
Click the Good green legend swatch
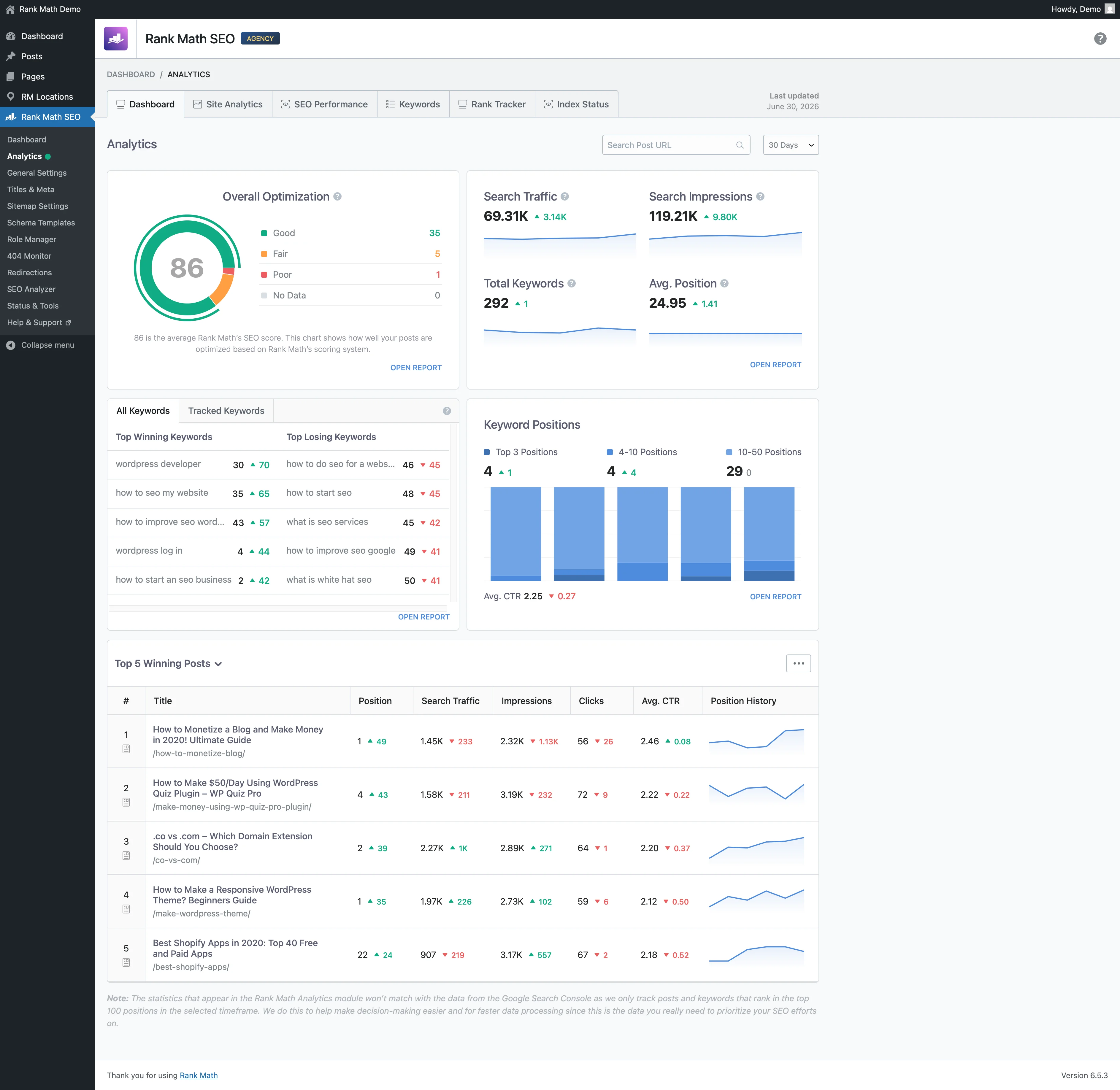point(264,233)
